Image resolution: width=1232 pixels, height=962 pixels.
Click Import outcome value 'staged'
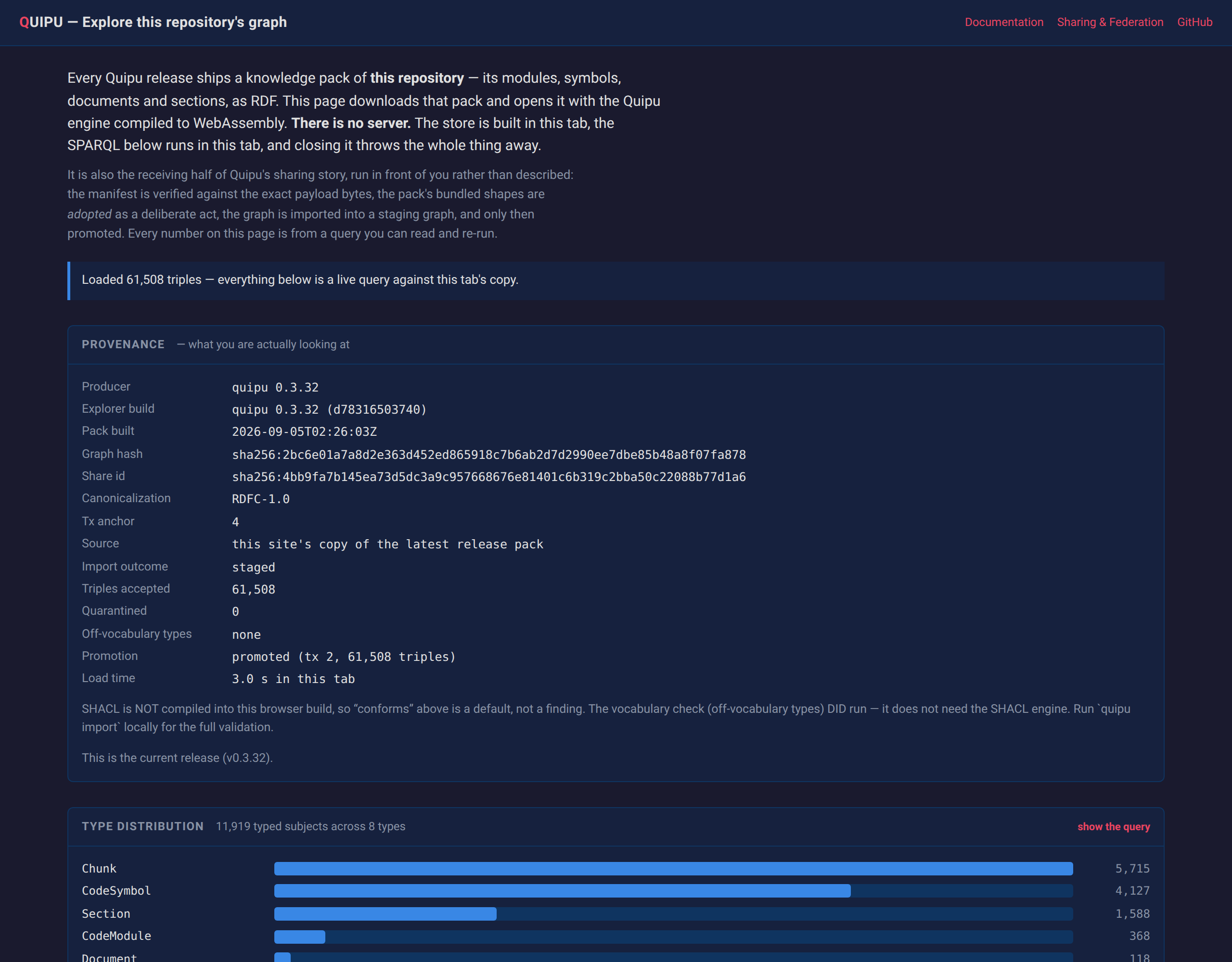(x=253, y=567)
